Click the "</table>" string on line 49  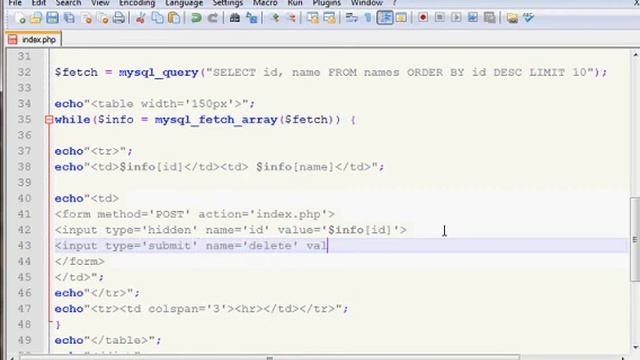pyautogui.click(x=120, y=340)
